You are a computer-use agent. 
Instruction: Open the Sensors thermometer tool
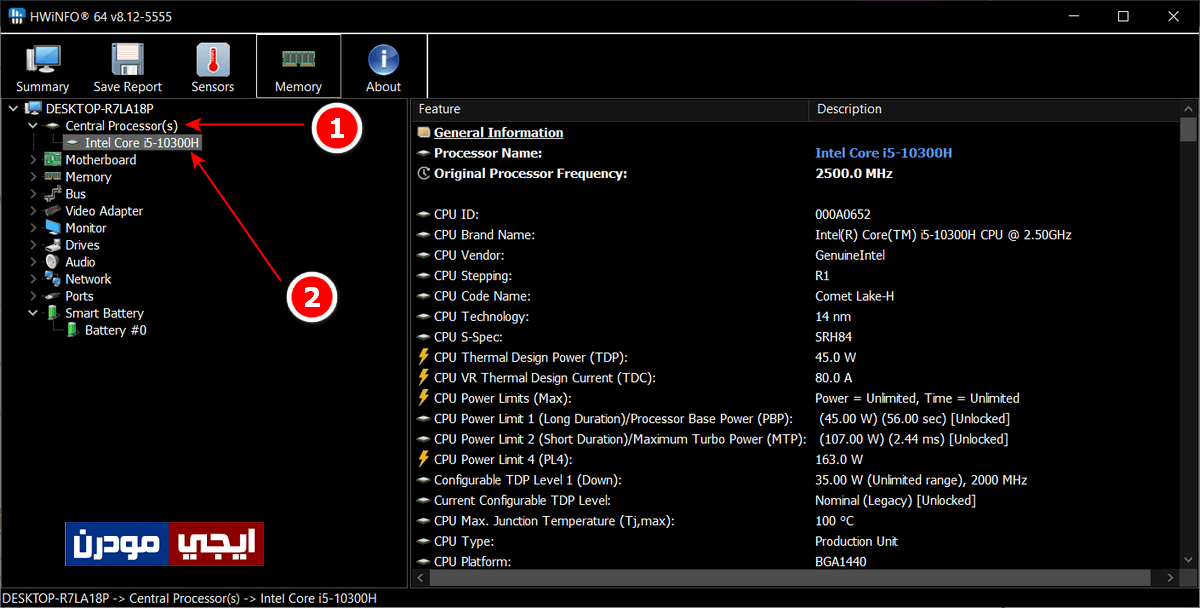213,67
